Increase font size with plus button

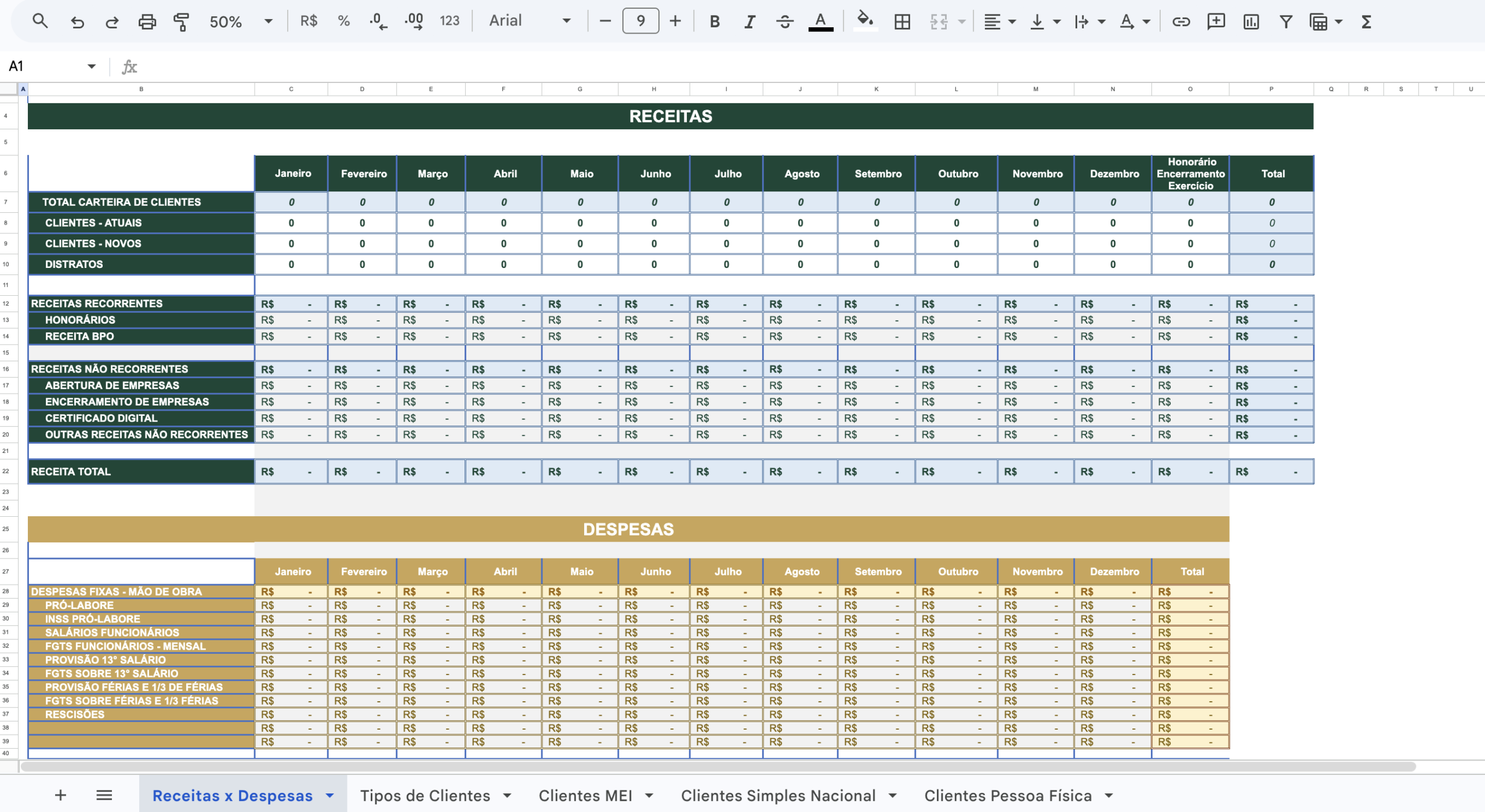click(675, 21)
